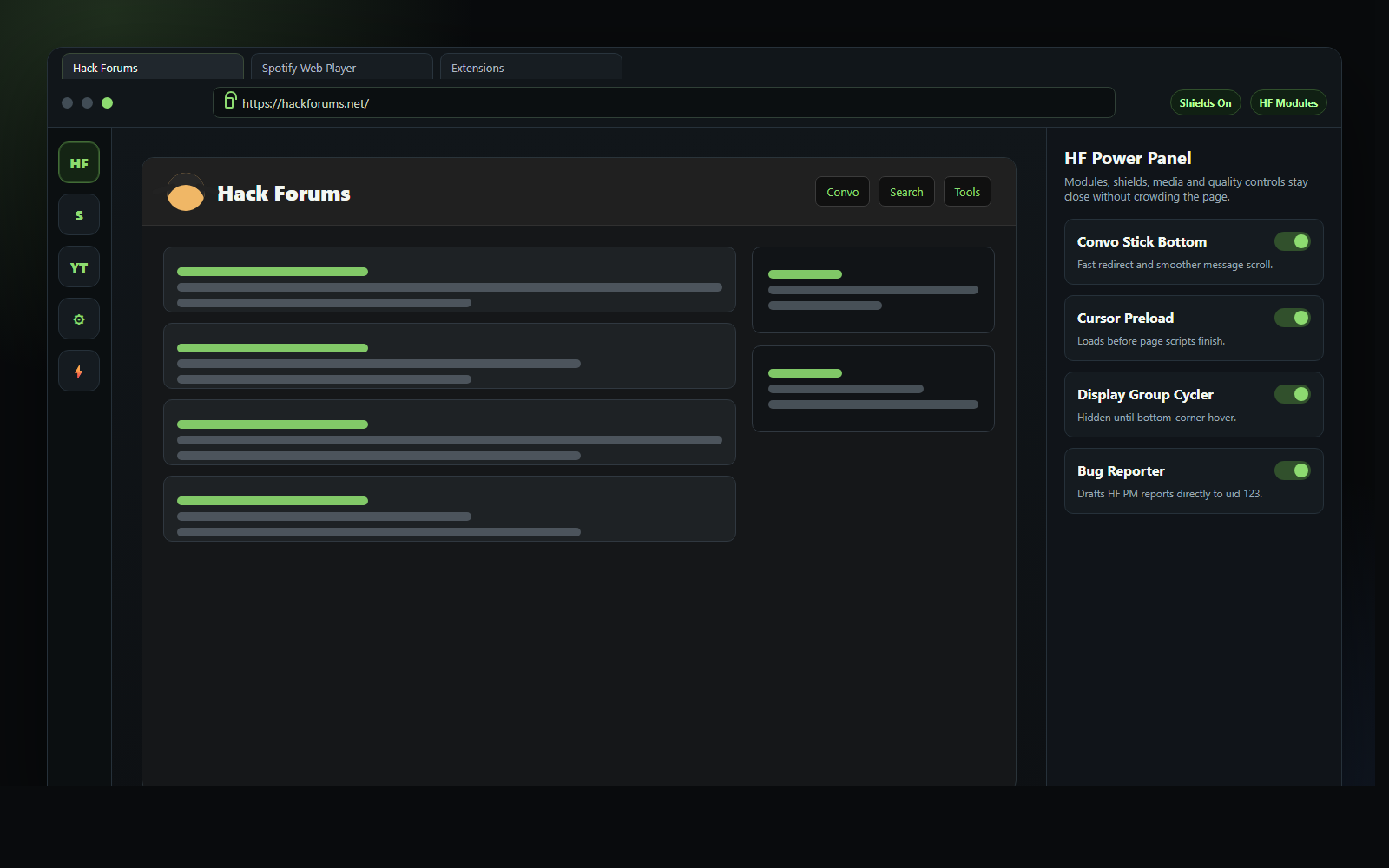Turn off the Convo Stick Bottom toggle
The image size is (1389, 868).
tap(1292, 241)
